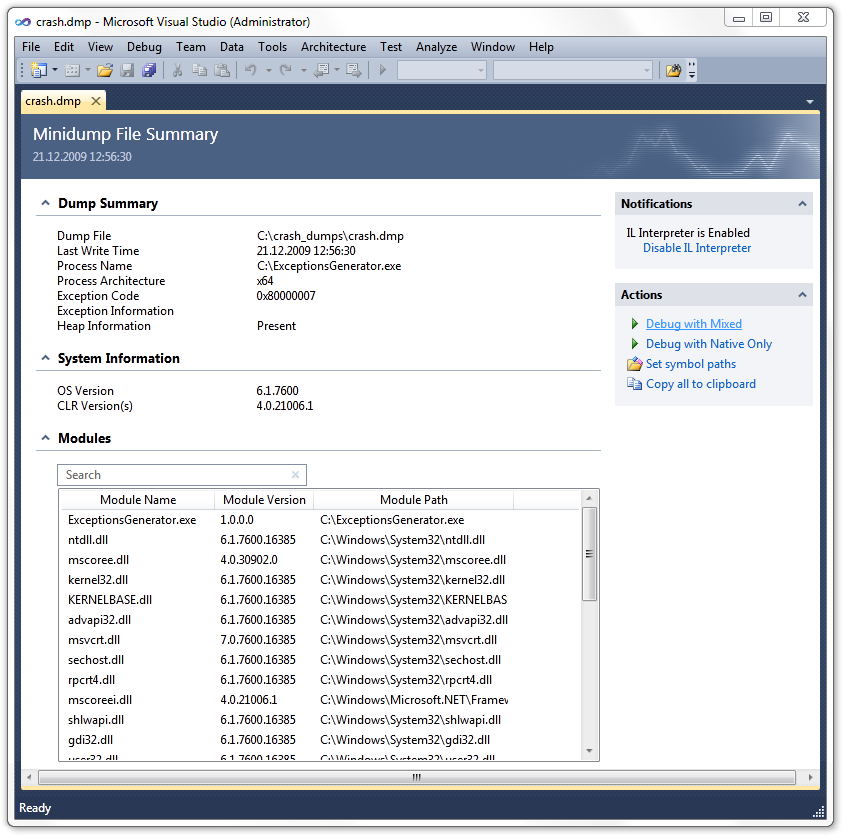
Task: Click the Copy all to clipboard icon
Action: coord(634,384)
